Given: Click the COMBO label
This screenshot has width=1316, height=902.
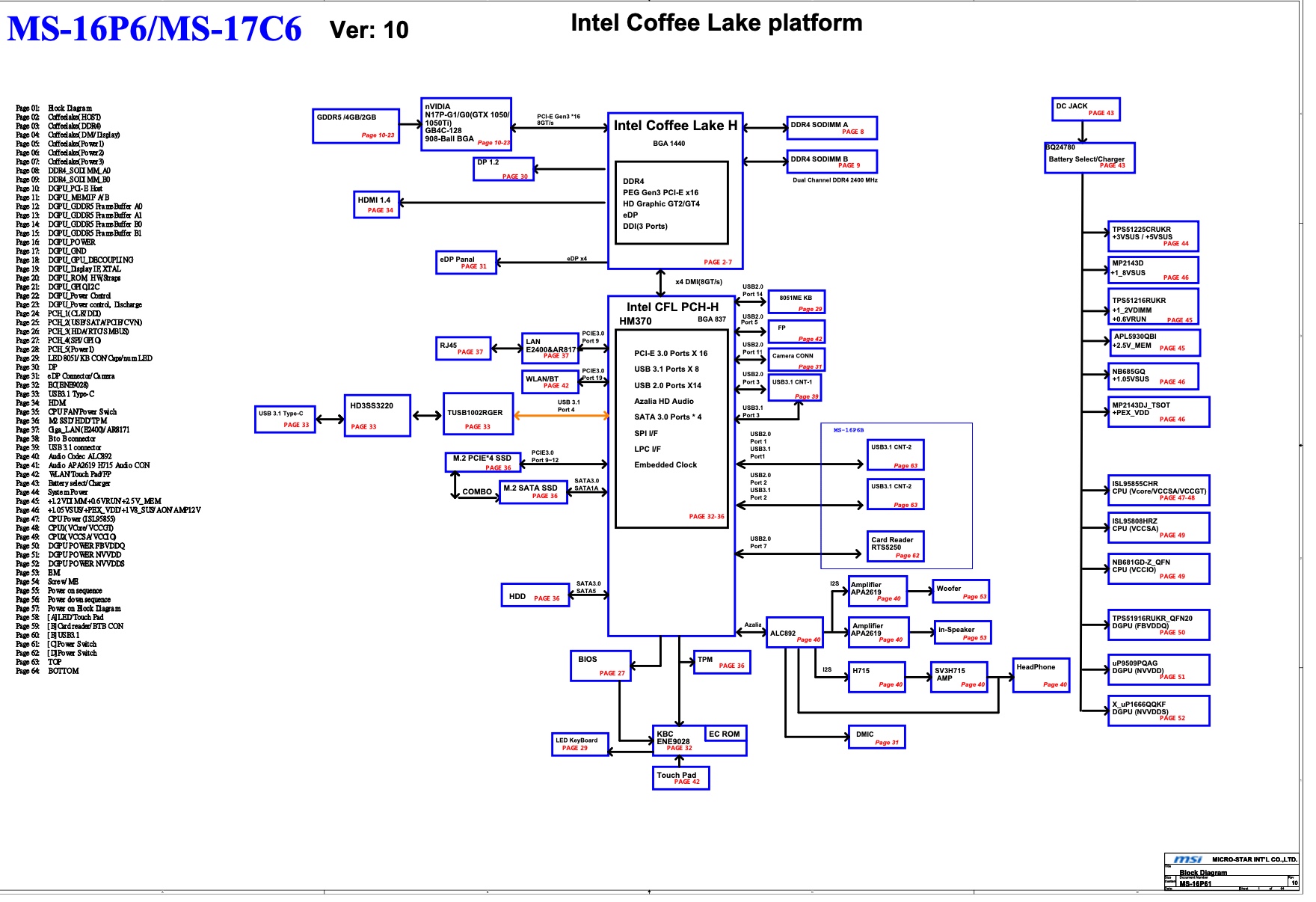Looking at the screenshot, I should click(x=477, y=491).
